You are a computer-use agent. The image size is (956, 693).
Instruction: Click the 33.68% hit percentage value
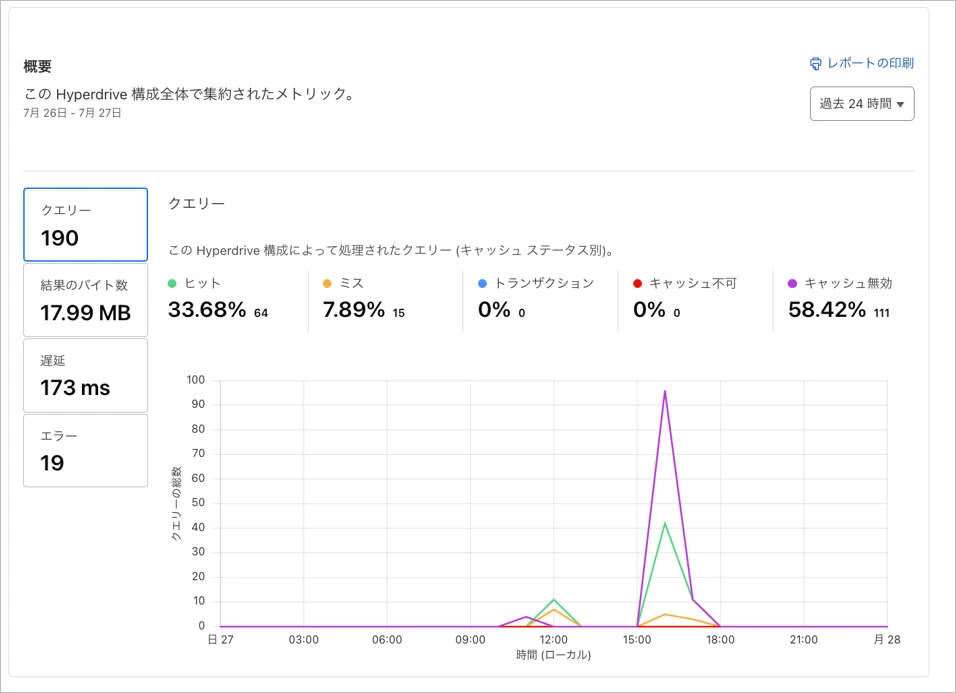pyautogui.click(x=207, y=310)
